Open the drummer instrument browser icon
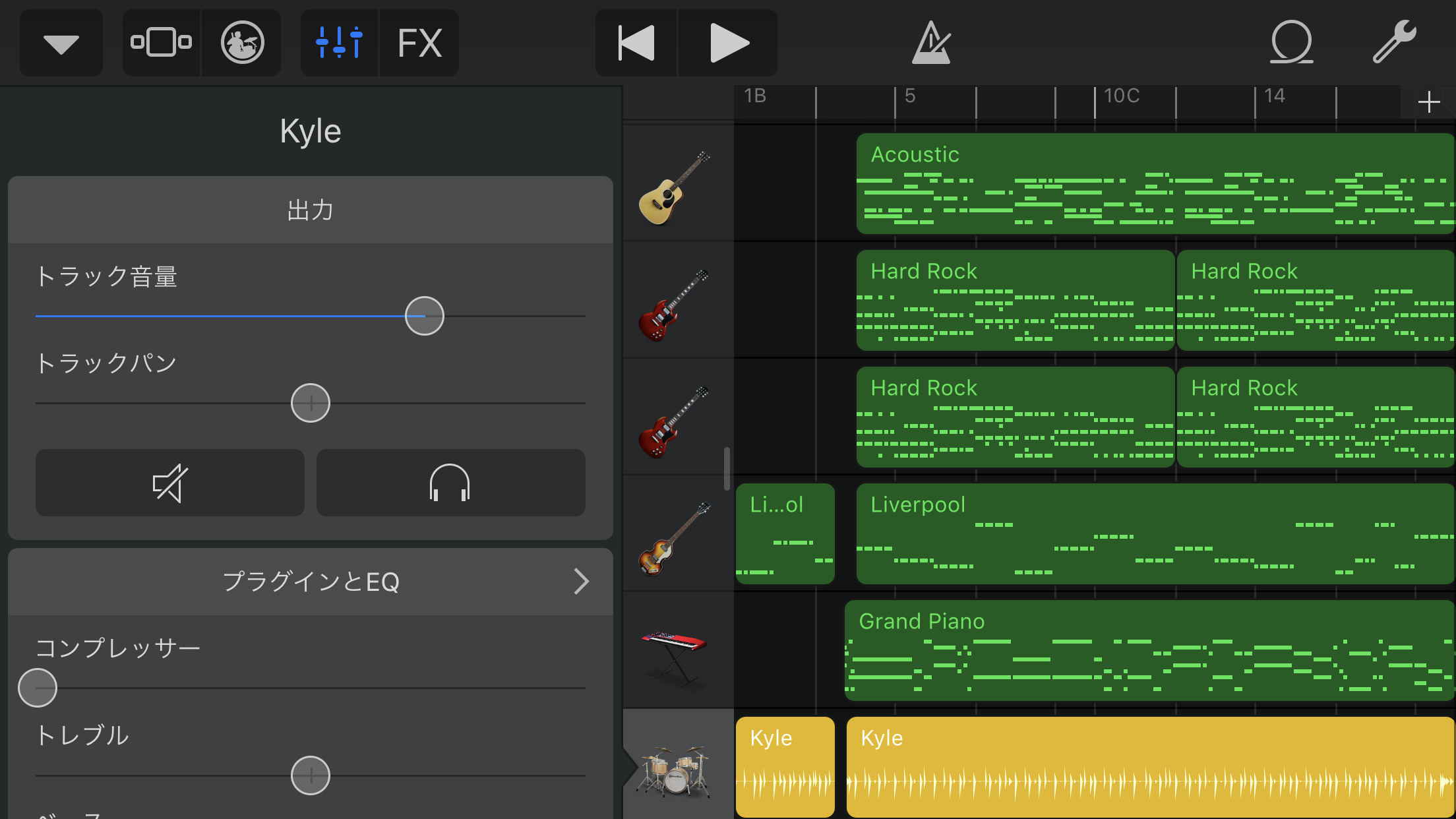The height and width of the screenshot is (819, 1456). coord(242,43)
